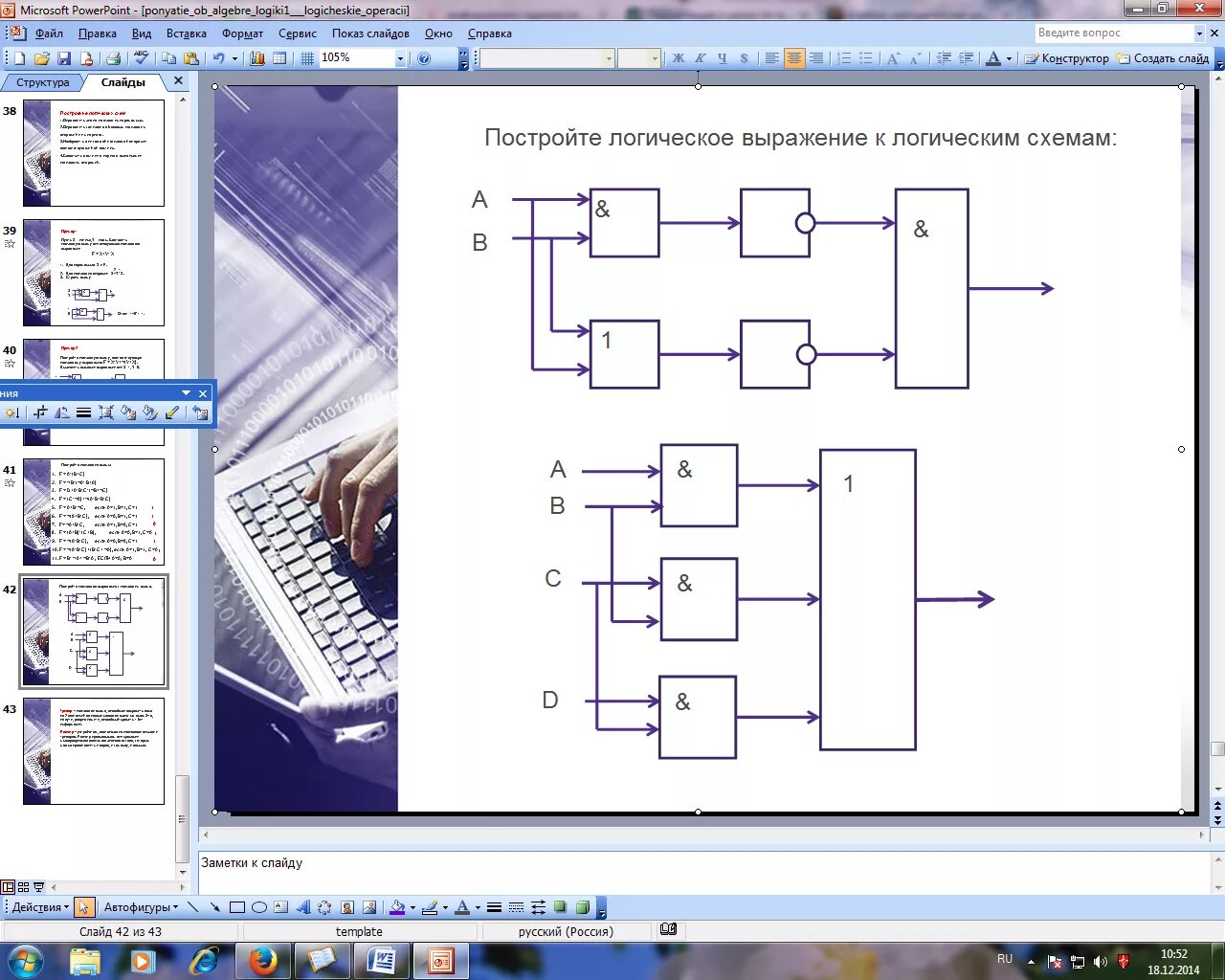Open the Файл menu

click(x=49, y=33)
